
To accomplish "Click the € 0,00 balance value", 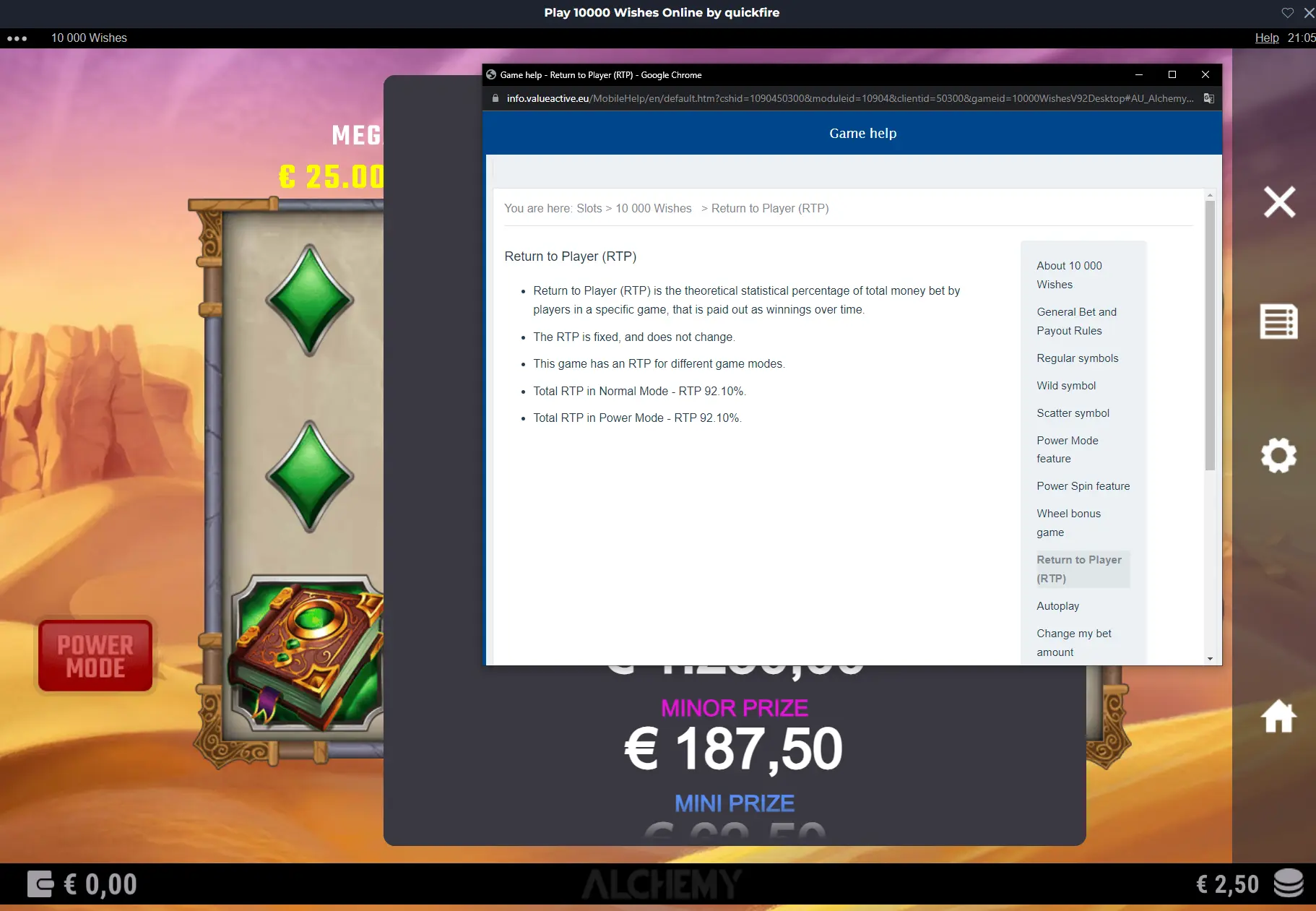I will pyautogui.click(x=100, y=884).
